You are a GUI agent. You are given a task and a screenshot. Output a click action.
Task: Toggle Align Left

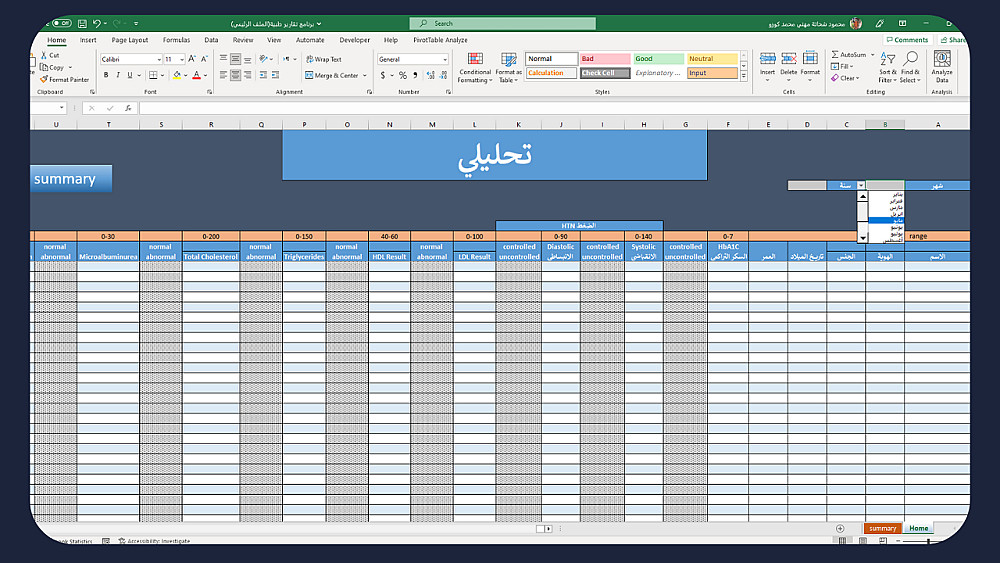pyautogui.click(x=223, y=75)
